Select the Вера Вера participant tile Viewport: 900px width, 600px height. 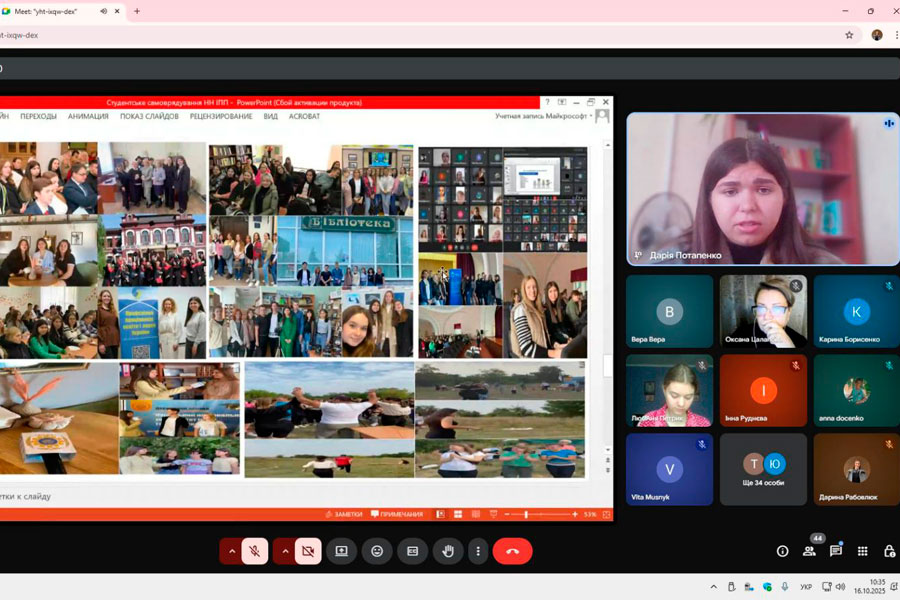point(669,311)
